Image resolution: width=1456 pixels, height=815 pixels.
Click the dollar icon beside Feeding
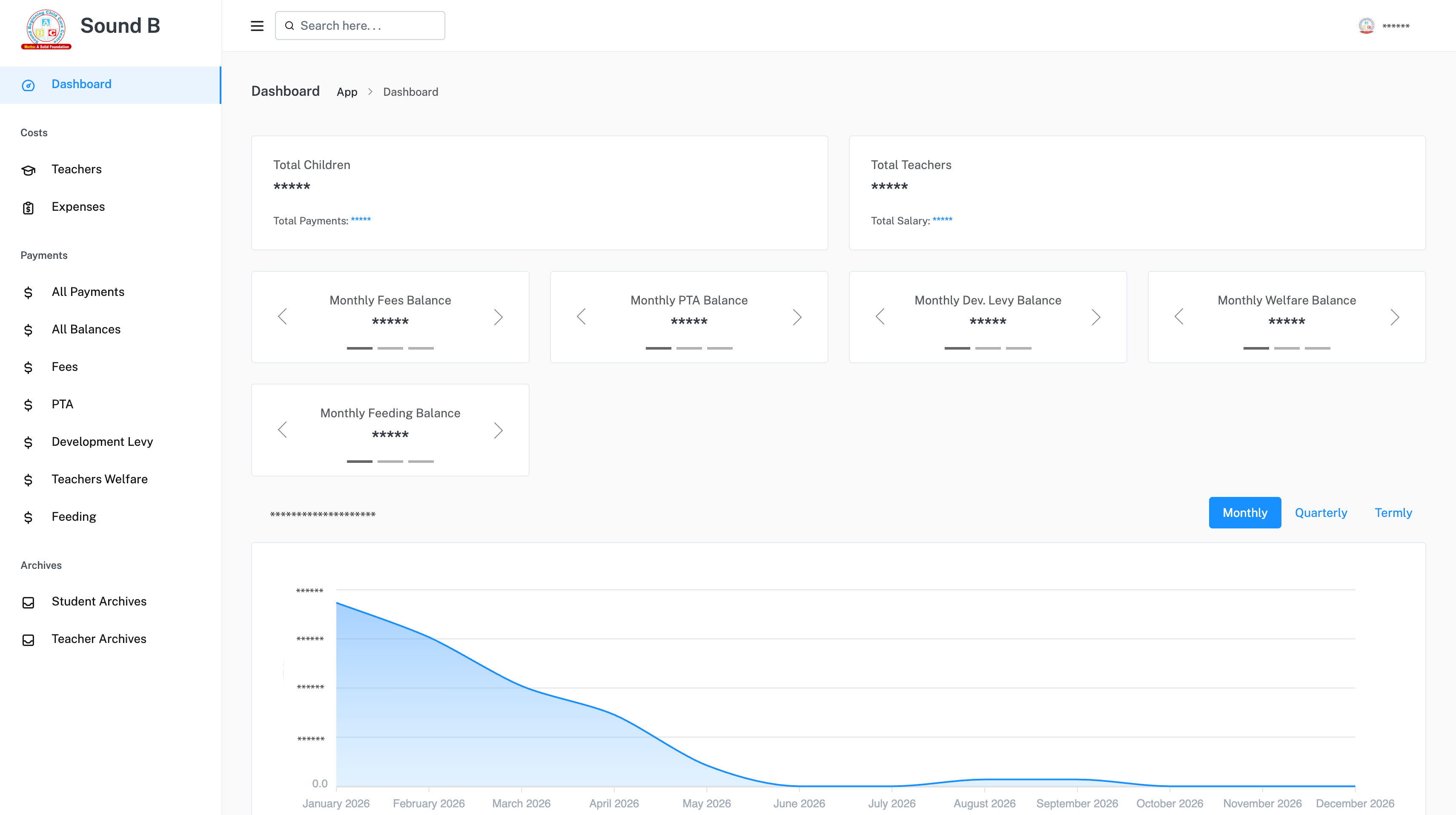[x=28, y=518]
